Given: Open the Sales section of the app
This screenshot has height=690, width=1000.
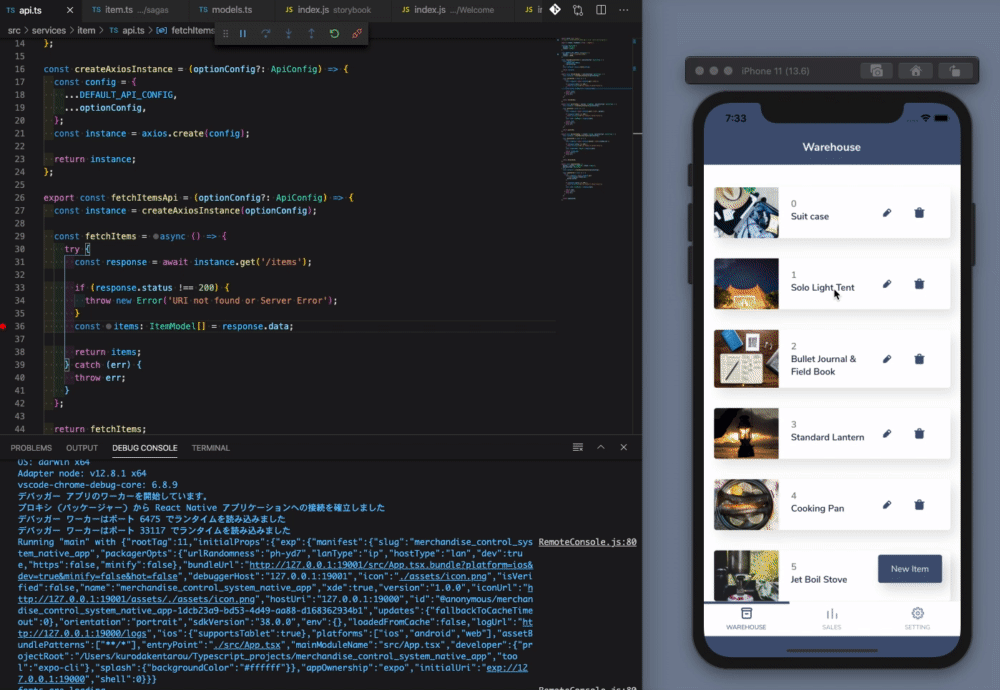Looking at the screenshot, I should click(x=831, y=614).
